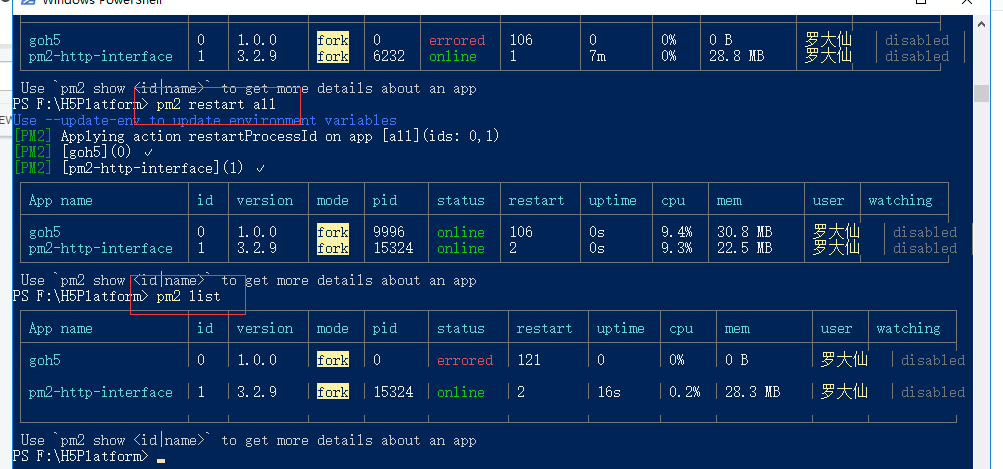Click 'mode' header in the restart all table
Screen dimensions: 1003x469
point(333,200)
